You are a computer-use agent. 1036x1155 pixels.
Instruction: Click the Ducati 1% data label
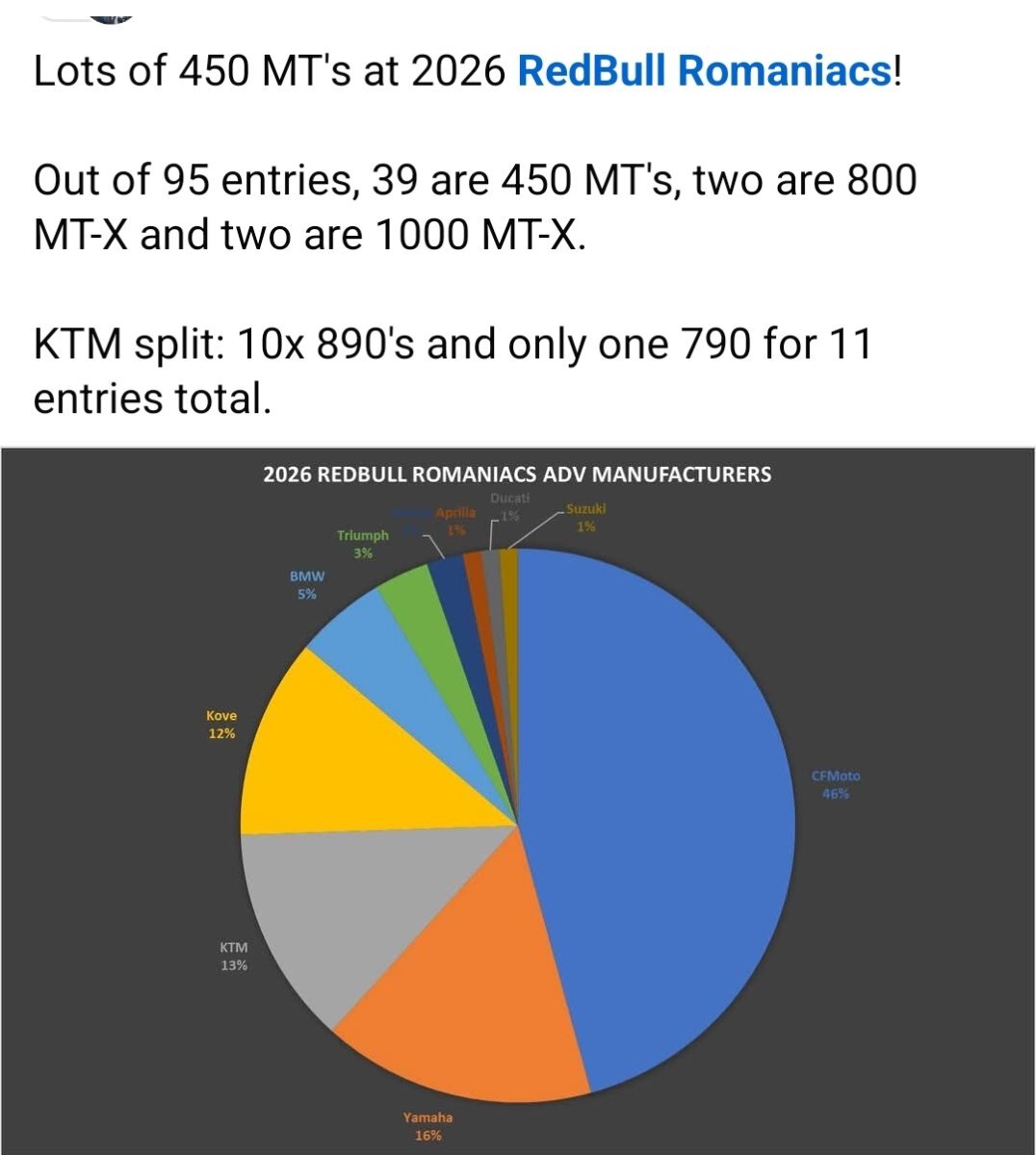(x=509, y=506)
